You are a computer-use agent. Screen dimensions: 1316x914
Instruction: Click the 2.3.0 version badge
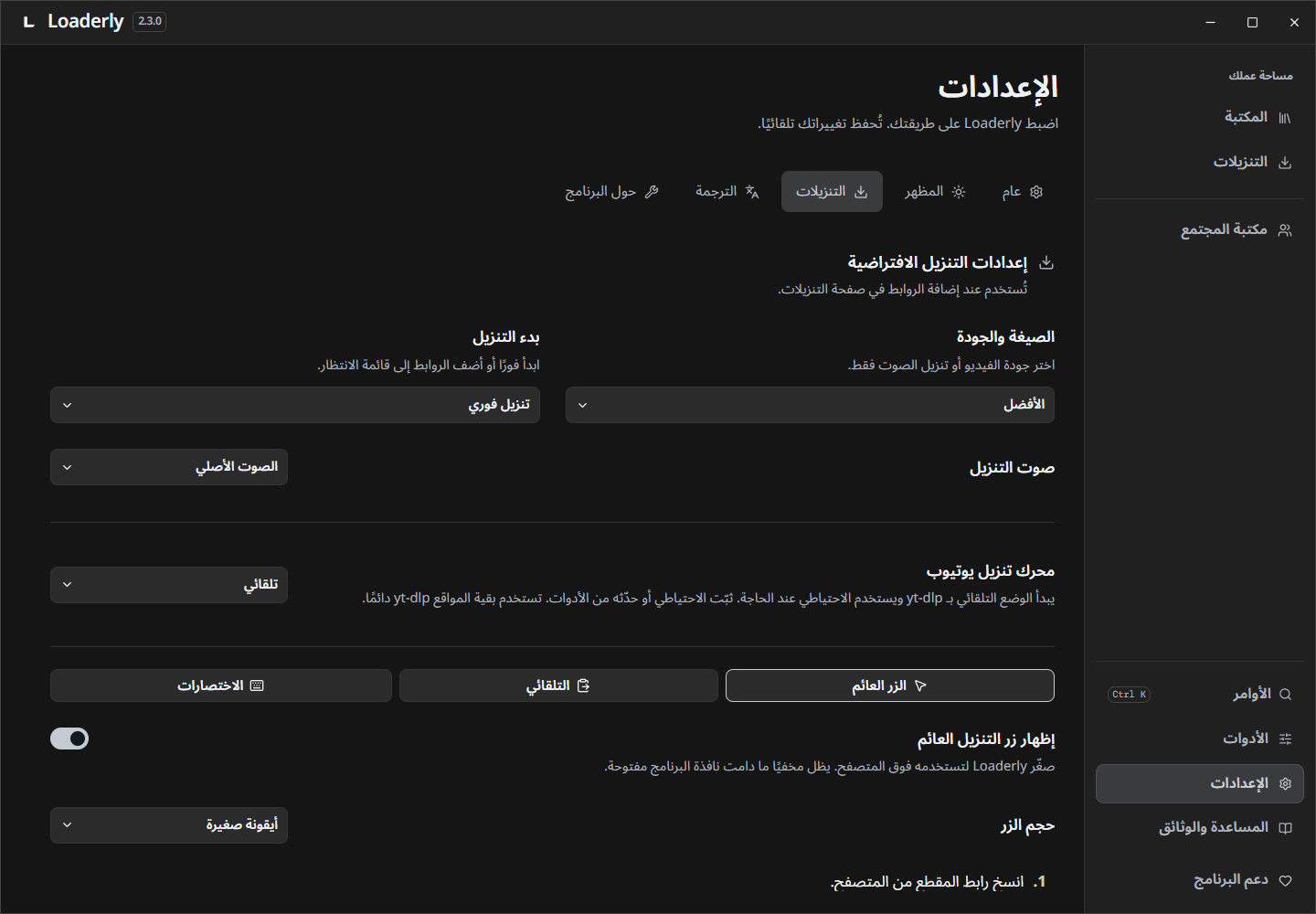tap(150, 21)
